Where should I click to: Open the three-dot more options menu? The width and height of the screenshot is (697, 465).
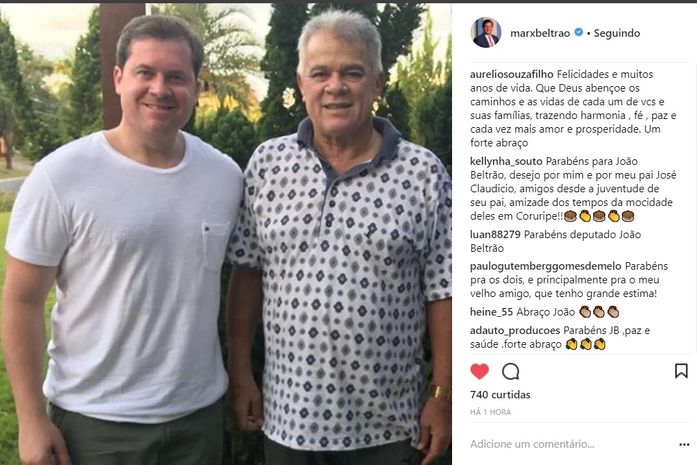coord(684,444)
